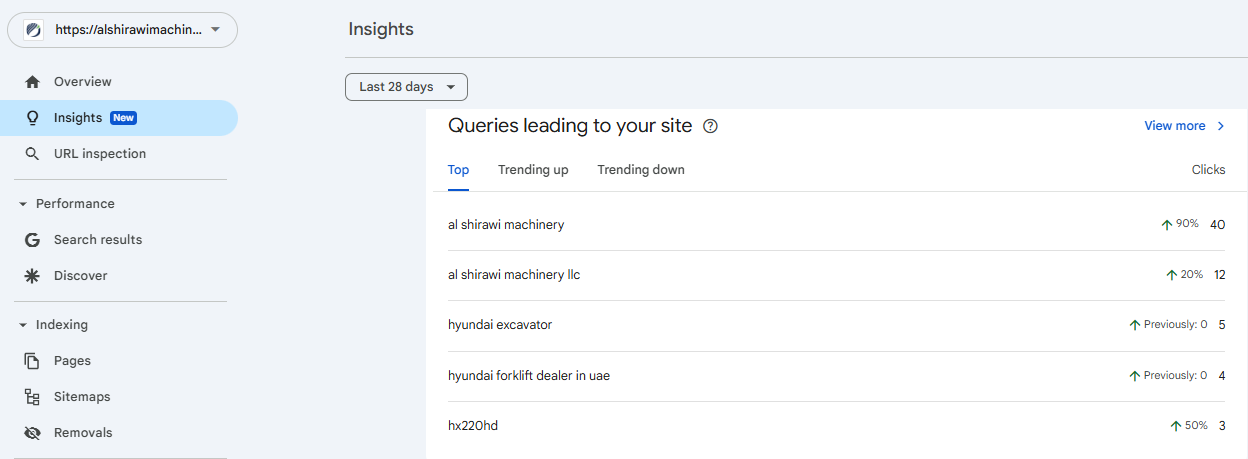Screen dimensions: 1248x459
Task: Open the Last 28 days date dropdown
Action: [x=406, y=87]
